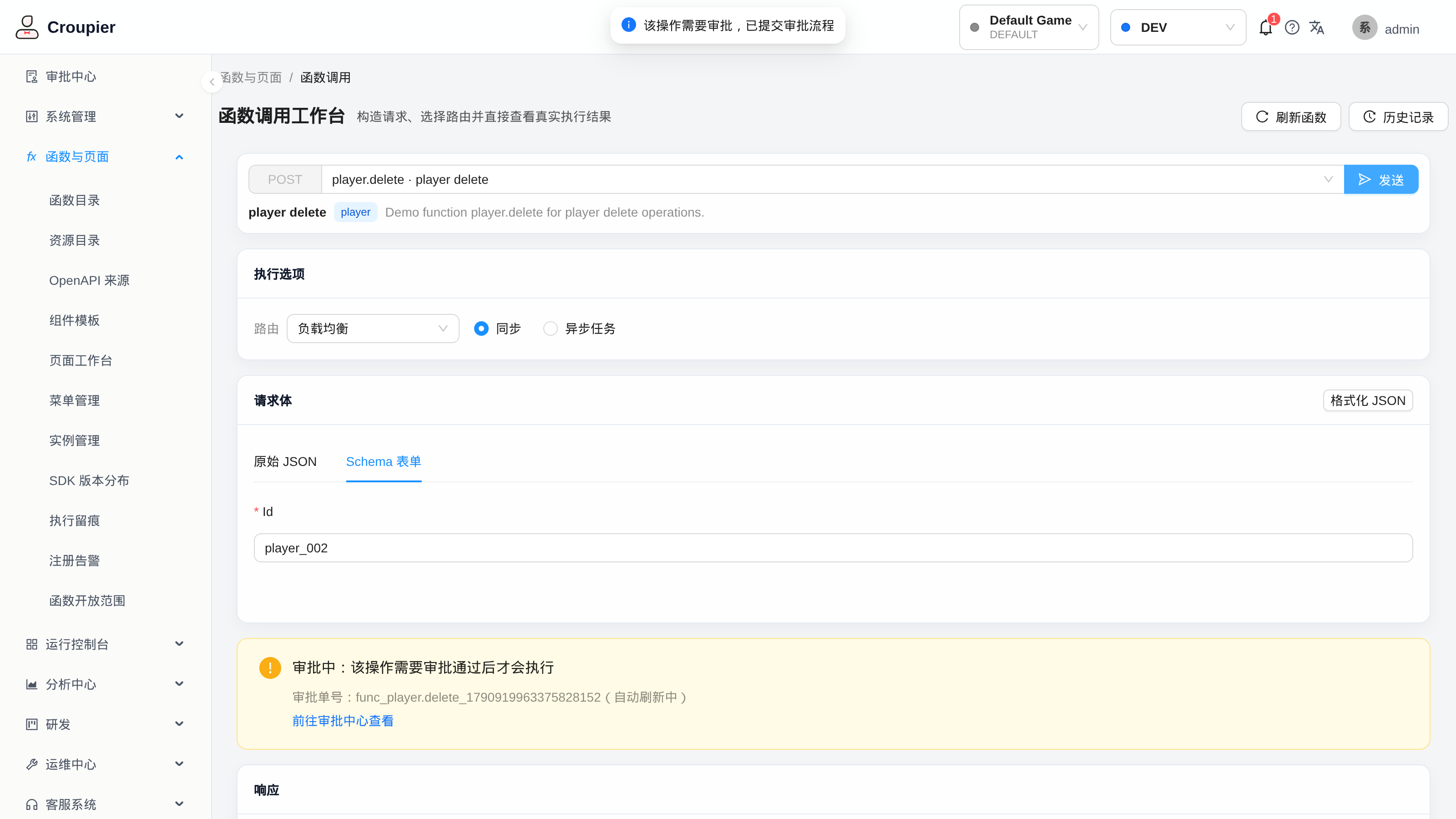Open 菜单管理 in the sidebar
Screen dimensions: 1456x819
75,400
